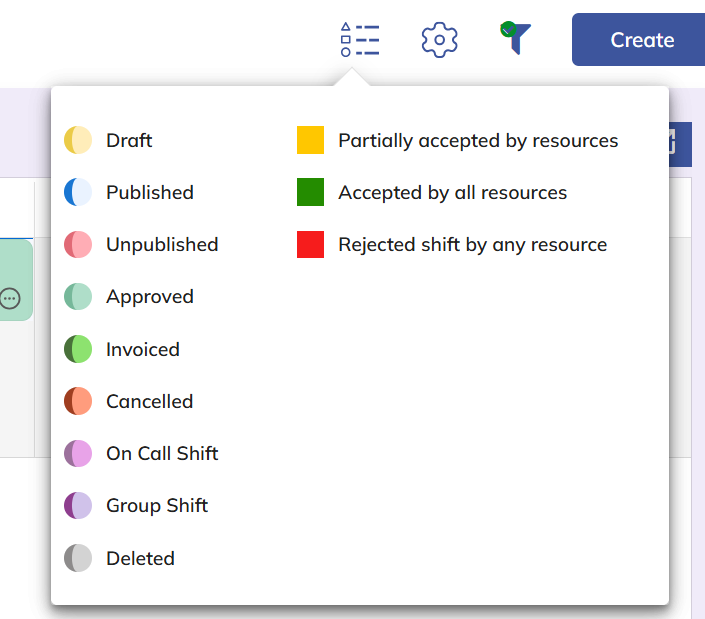Click the legend list icon in toolbar
Screen dimensions: 705x619
[359, 40]
